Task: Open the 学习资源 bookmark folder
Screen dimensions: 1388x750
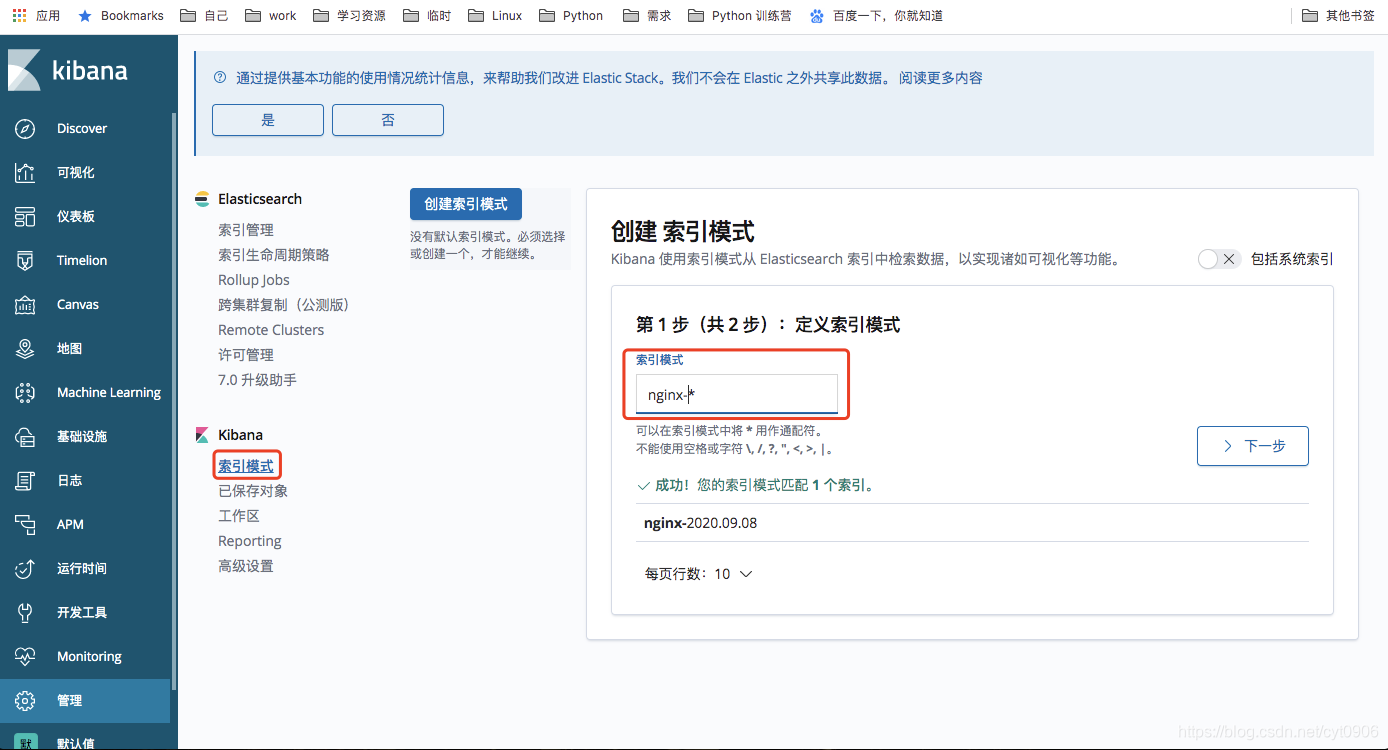Action: pos(349,15)
